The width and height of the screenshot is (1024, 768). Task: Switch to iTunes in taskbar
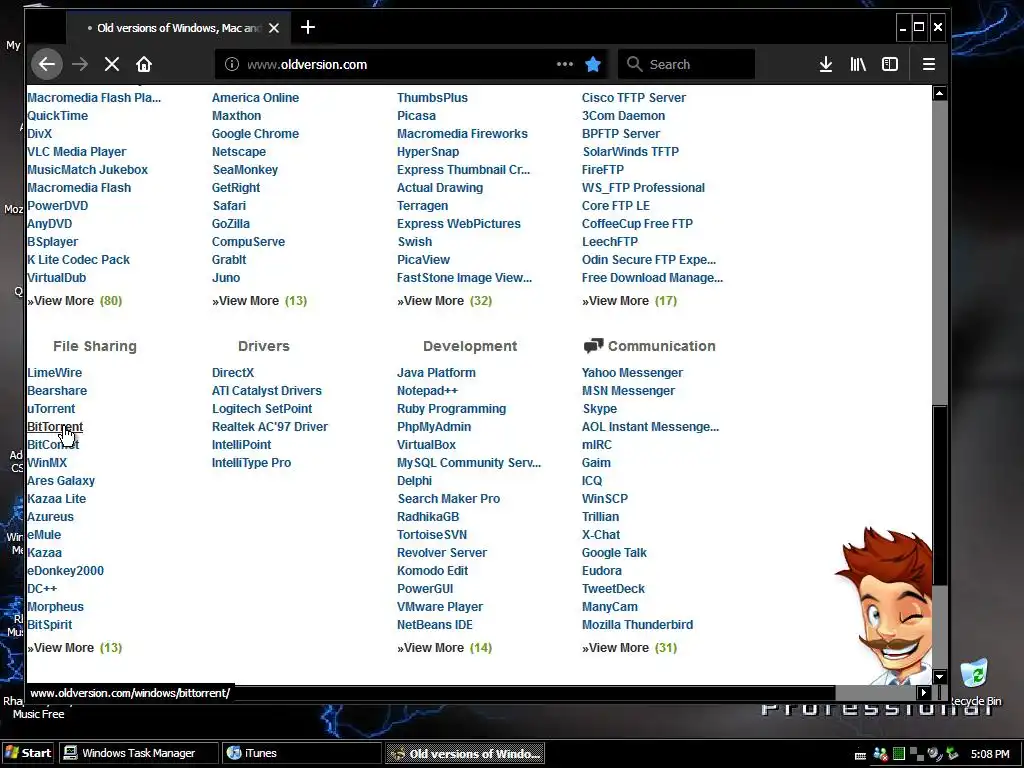[302, 752]
